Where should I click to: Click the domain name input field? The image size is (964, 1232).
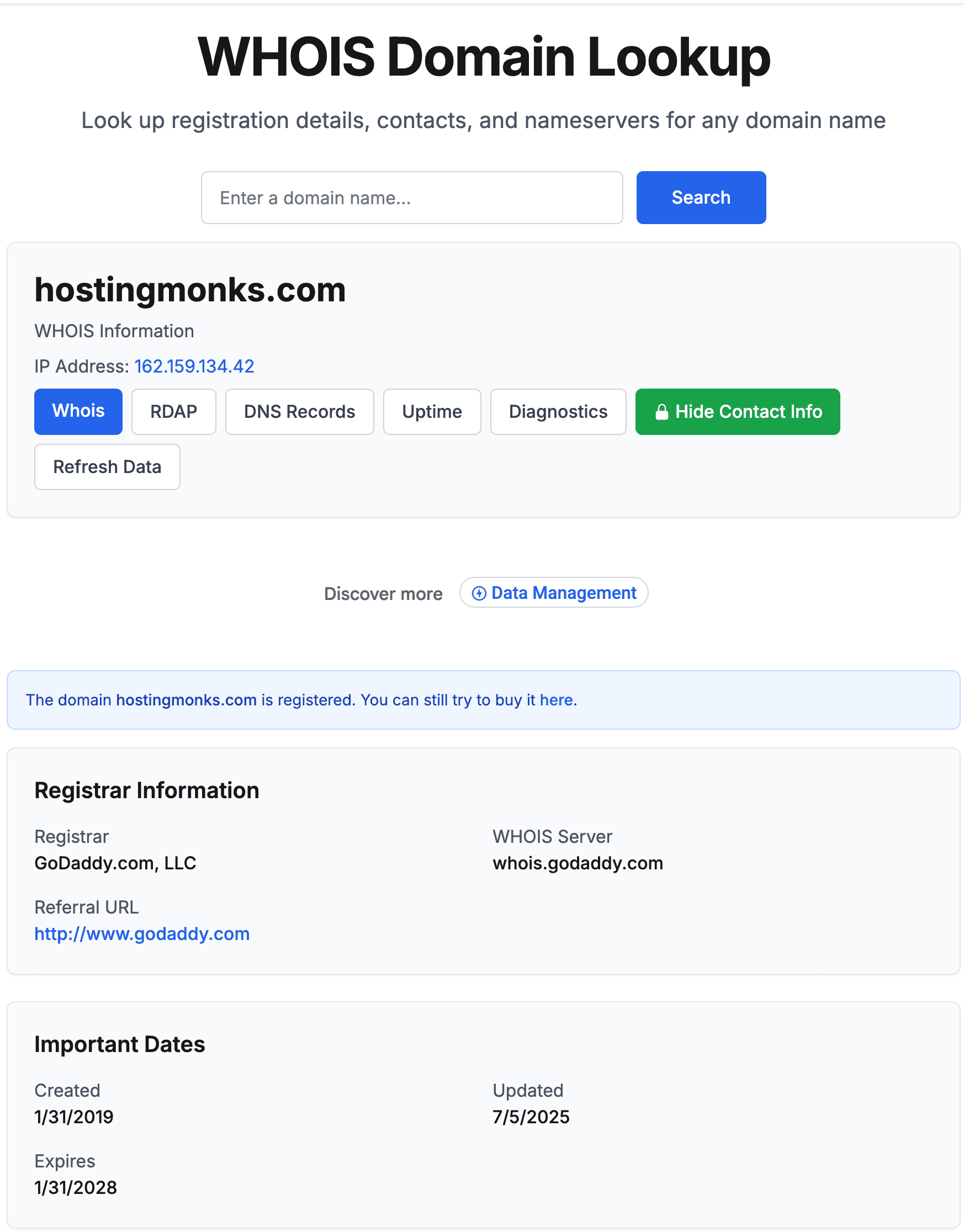tap(411, 198)
